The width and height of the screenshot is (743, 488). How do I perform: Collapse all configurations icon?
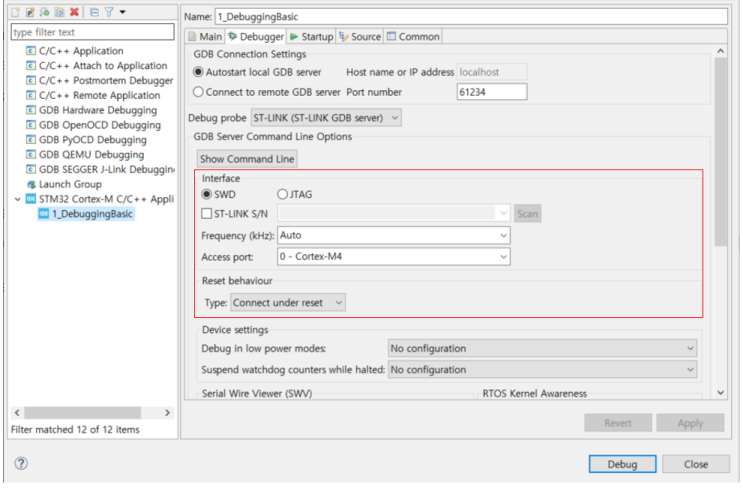pos(94,12)
